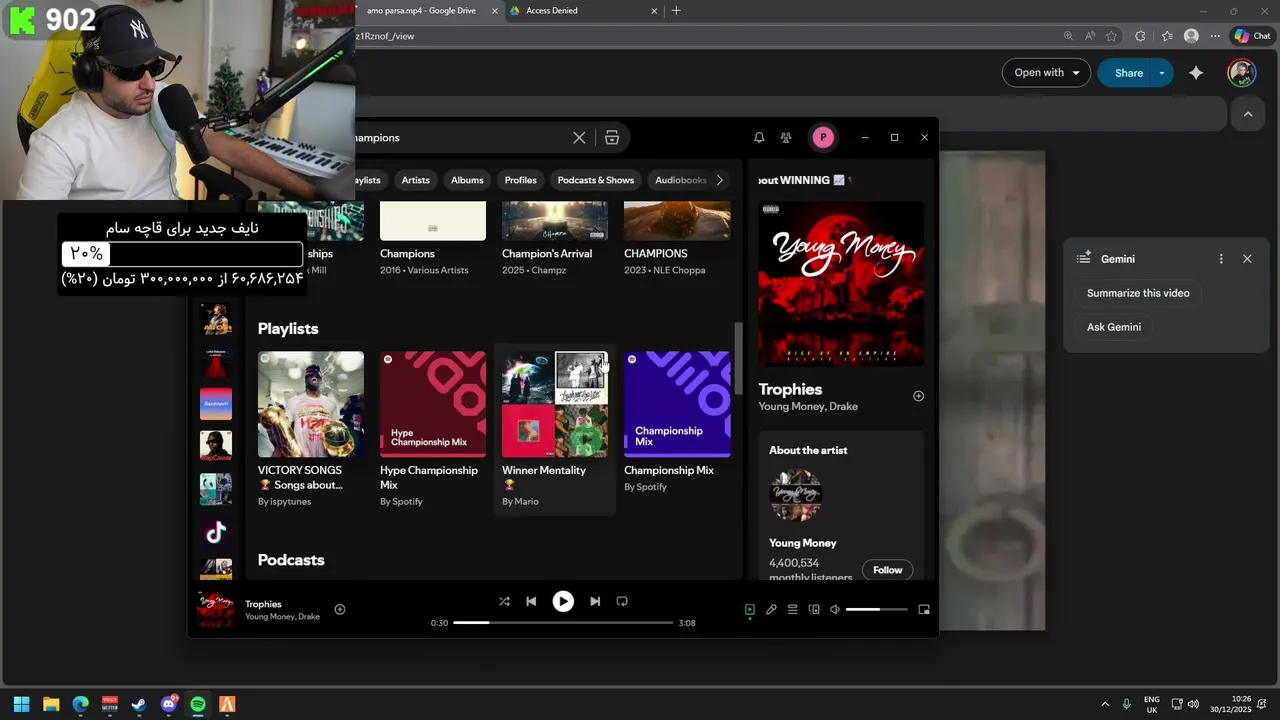Viewport: 1280px width, 720px height.
Task: Add Trophies to library in side panel
Action: coord(919,396)
